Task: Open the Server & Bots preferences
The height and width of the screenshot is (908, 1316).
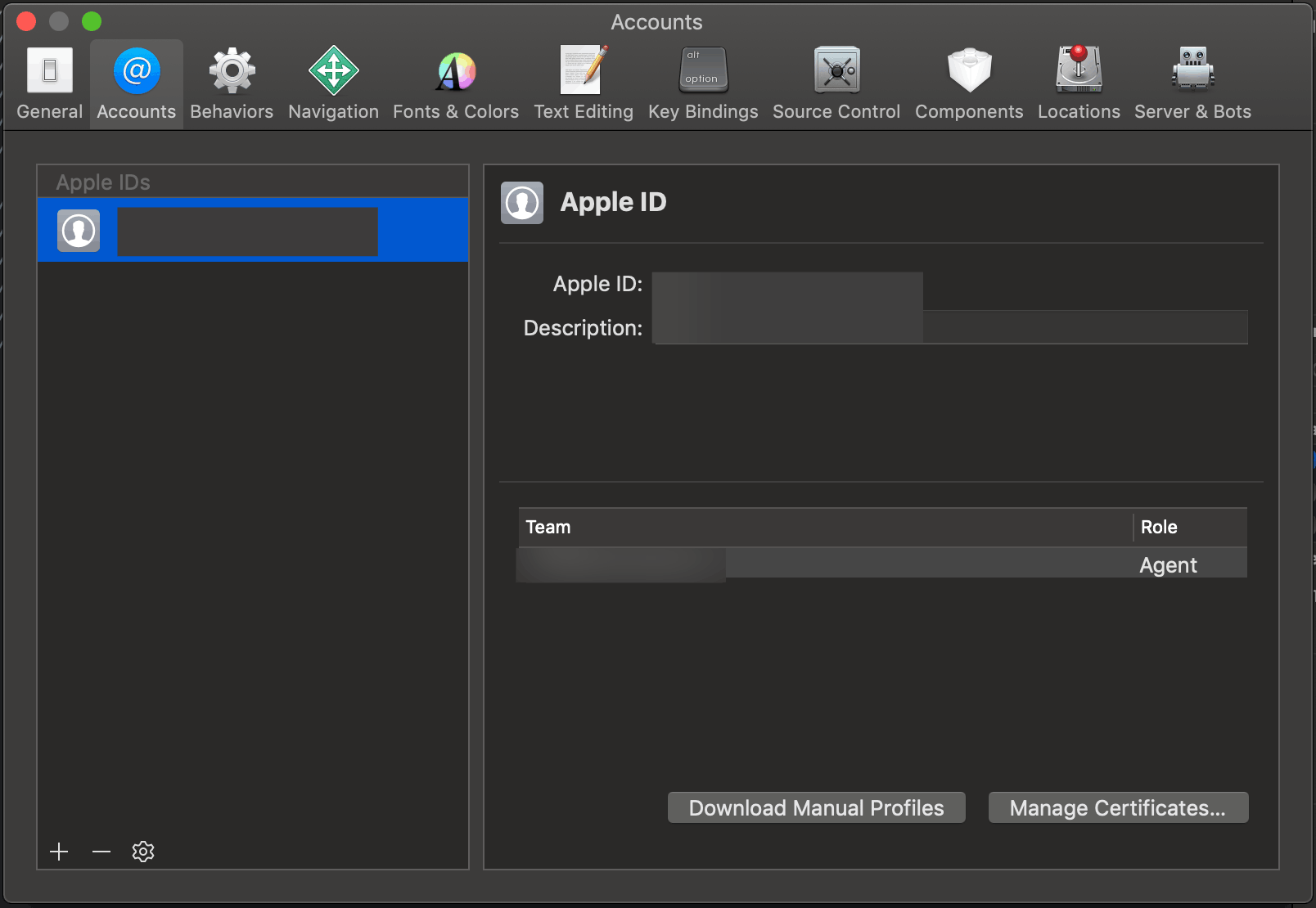Action: point(1192,82)
